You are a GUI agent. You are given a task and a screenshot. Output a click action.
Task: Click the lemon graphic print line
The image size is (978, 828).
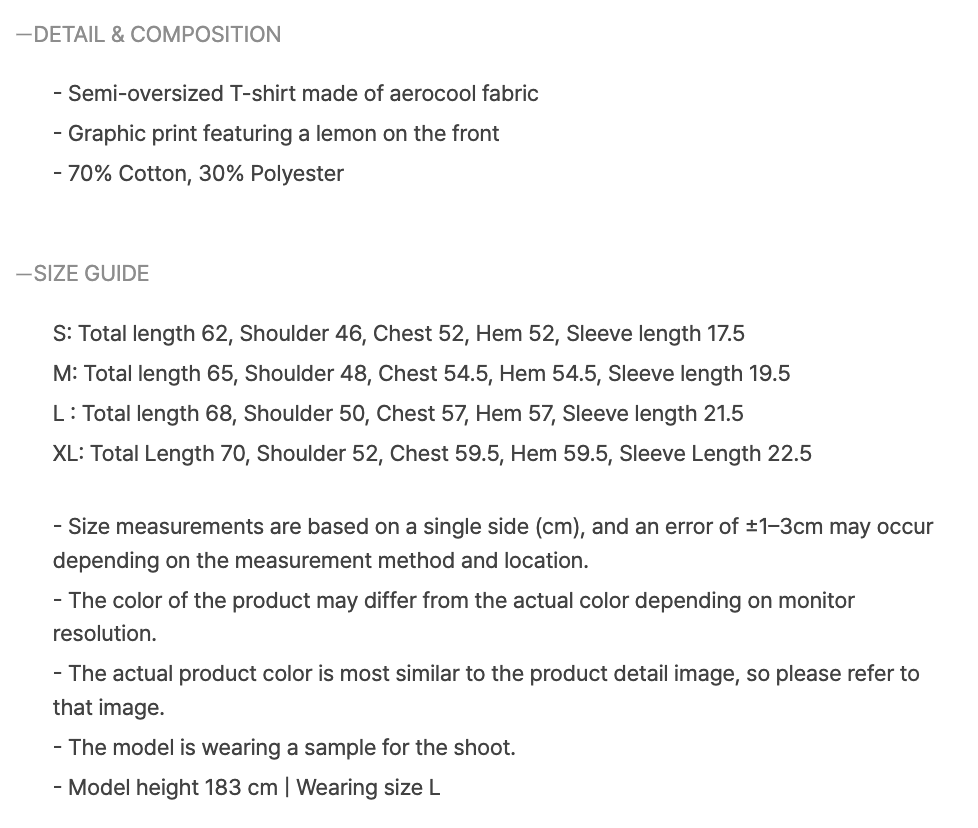point(276,133)
